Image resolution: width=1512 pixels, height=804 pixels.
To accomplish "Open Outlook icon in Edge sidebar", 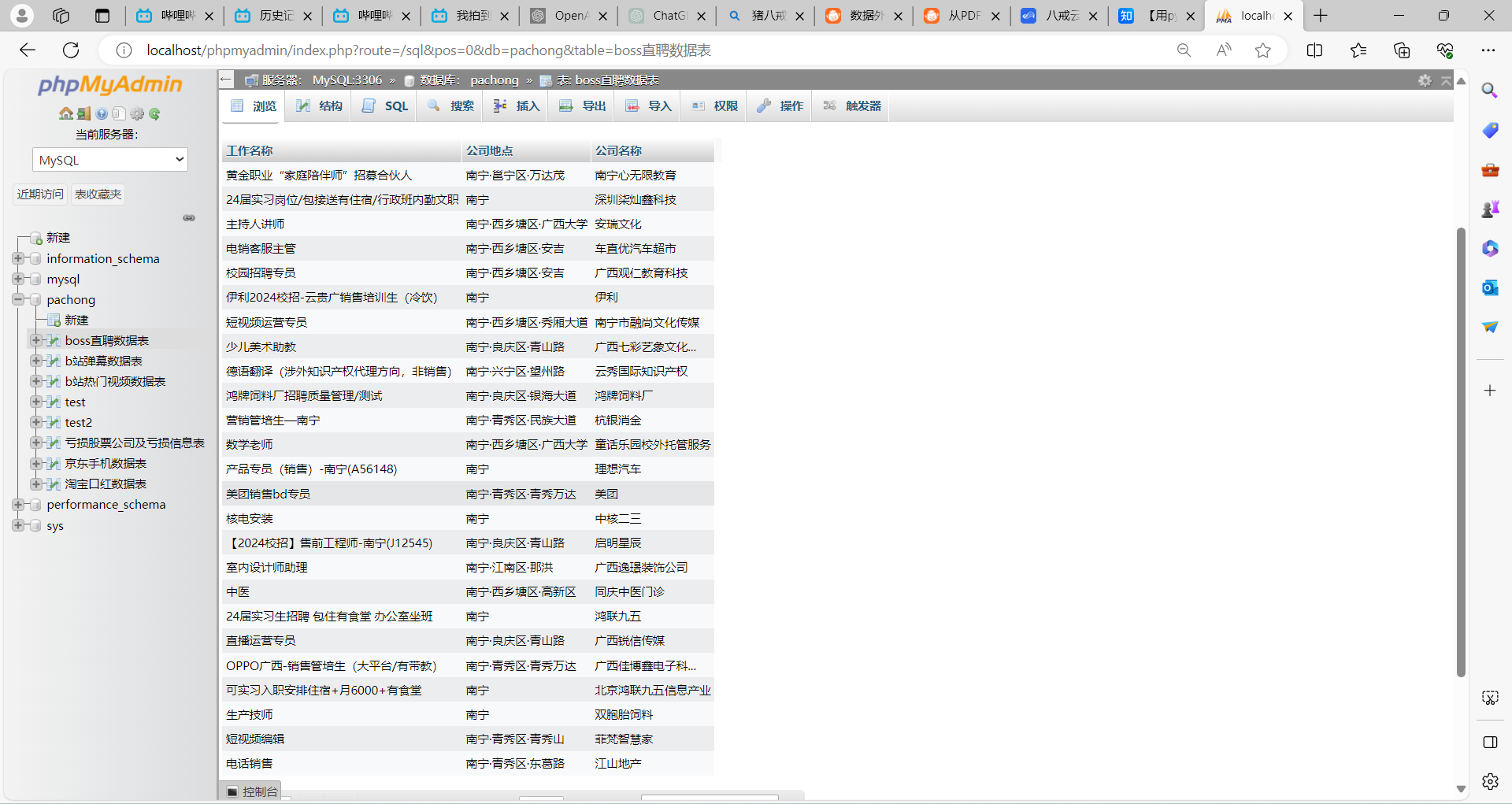I will click(x=1489, y=287).
